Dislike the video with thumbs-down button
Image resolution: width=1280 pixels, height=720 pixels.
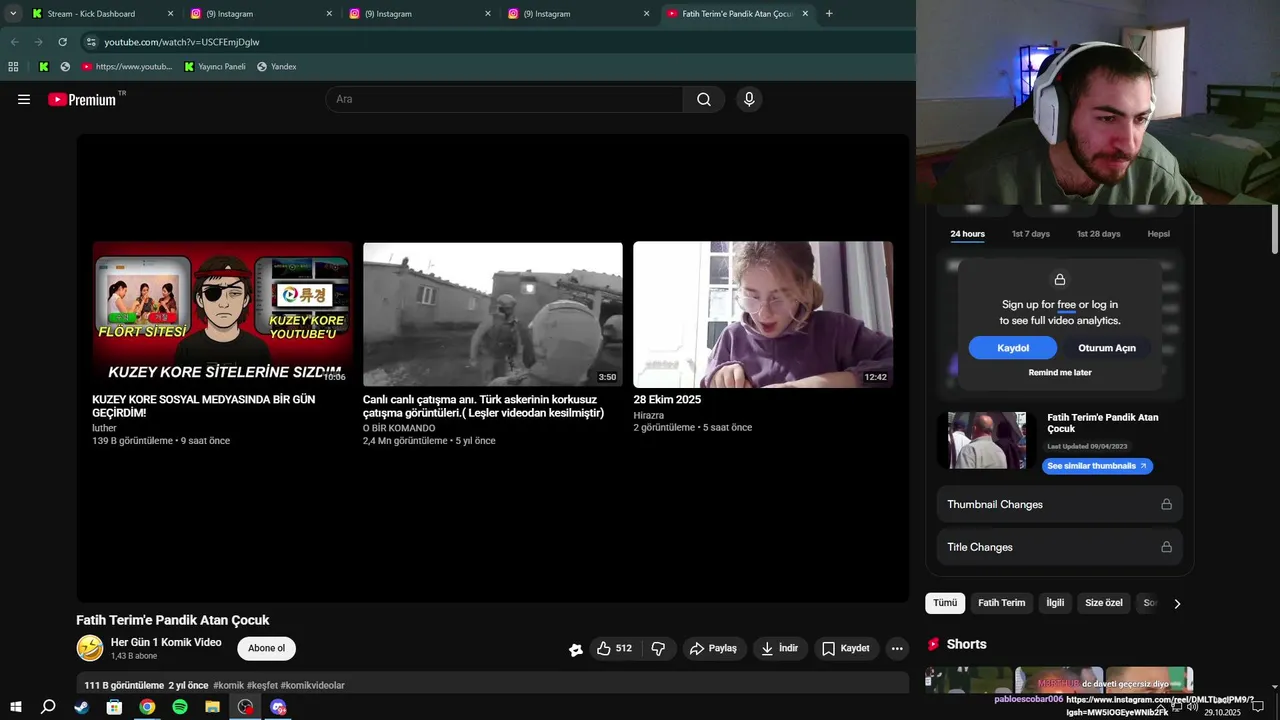click(x=658, y=648)
